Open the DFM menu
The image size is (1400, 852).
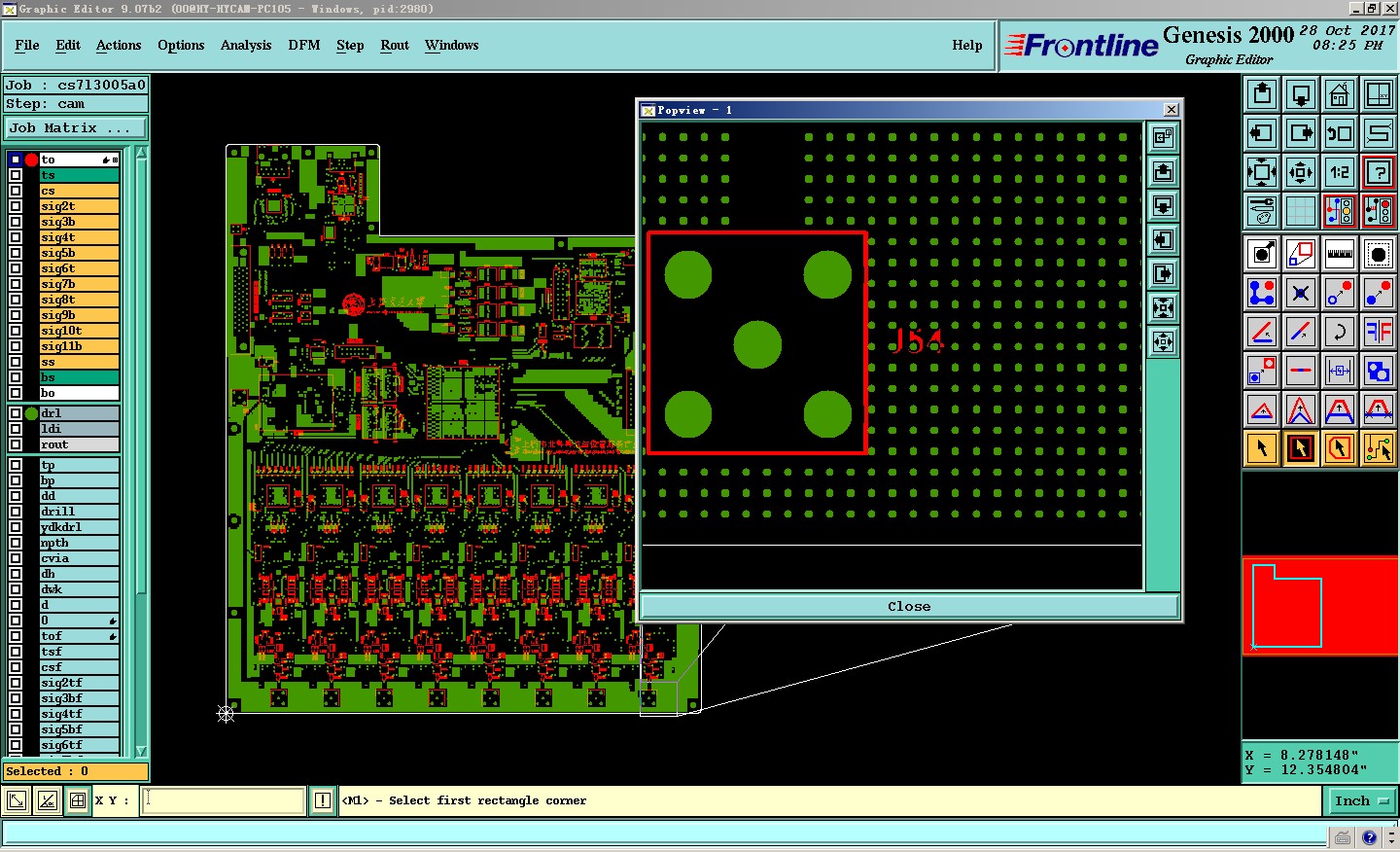(x=303, y=45)
